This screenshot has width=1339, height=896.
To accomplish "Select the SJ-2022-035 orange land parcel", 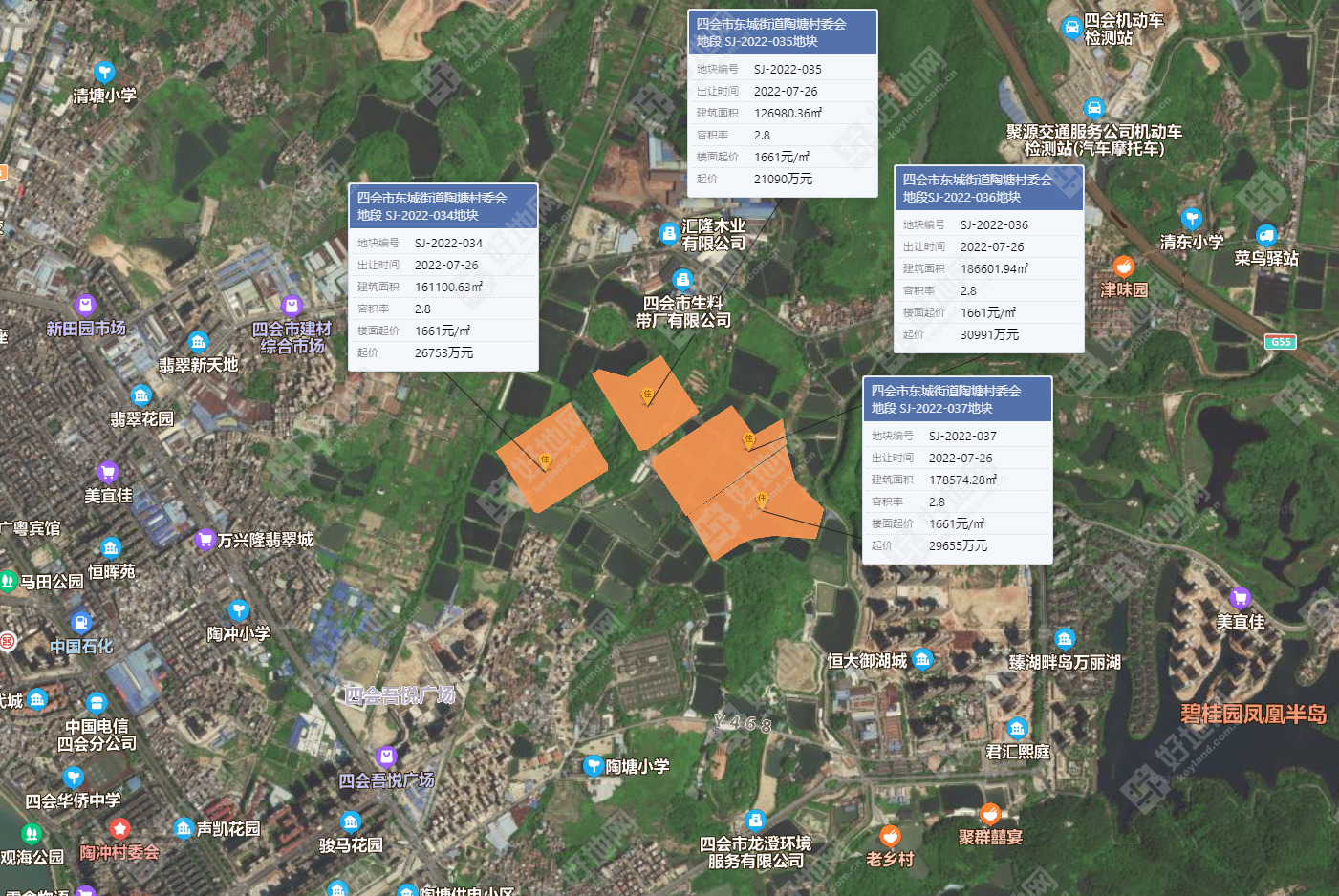I will [x=644, y=402].
